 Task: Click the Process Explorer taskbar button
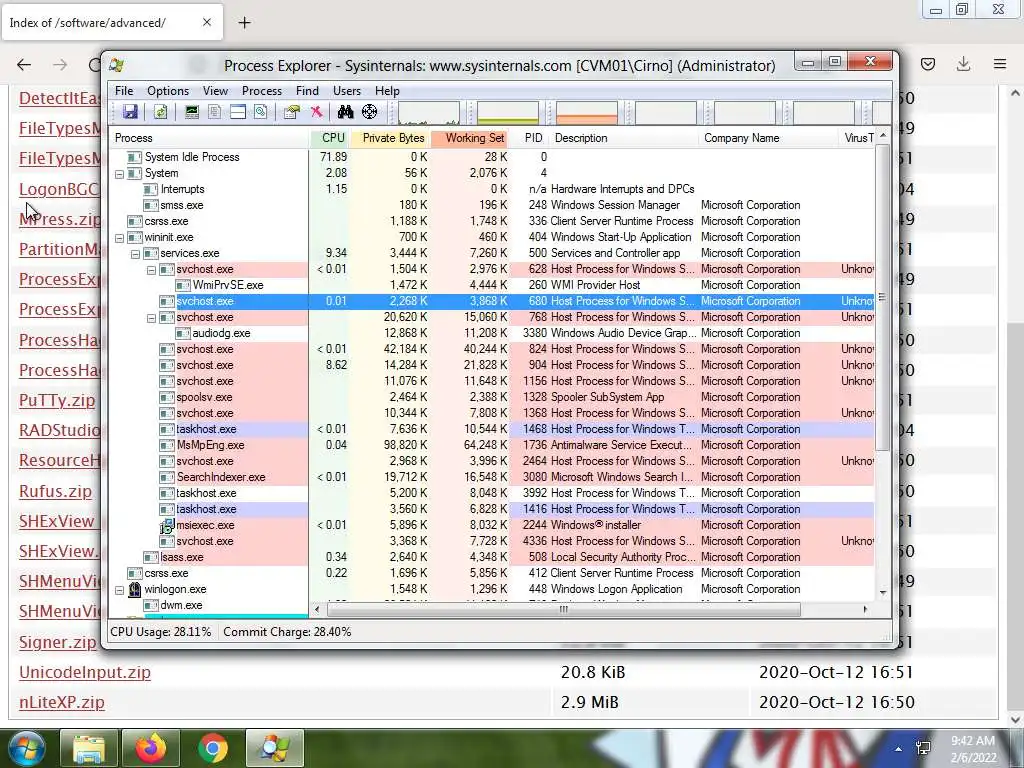275,748
